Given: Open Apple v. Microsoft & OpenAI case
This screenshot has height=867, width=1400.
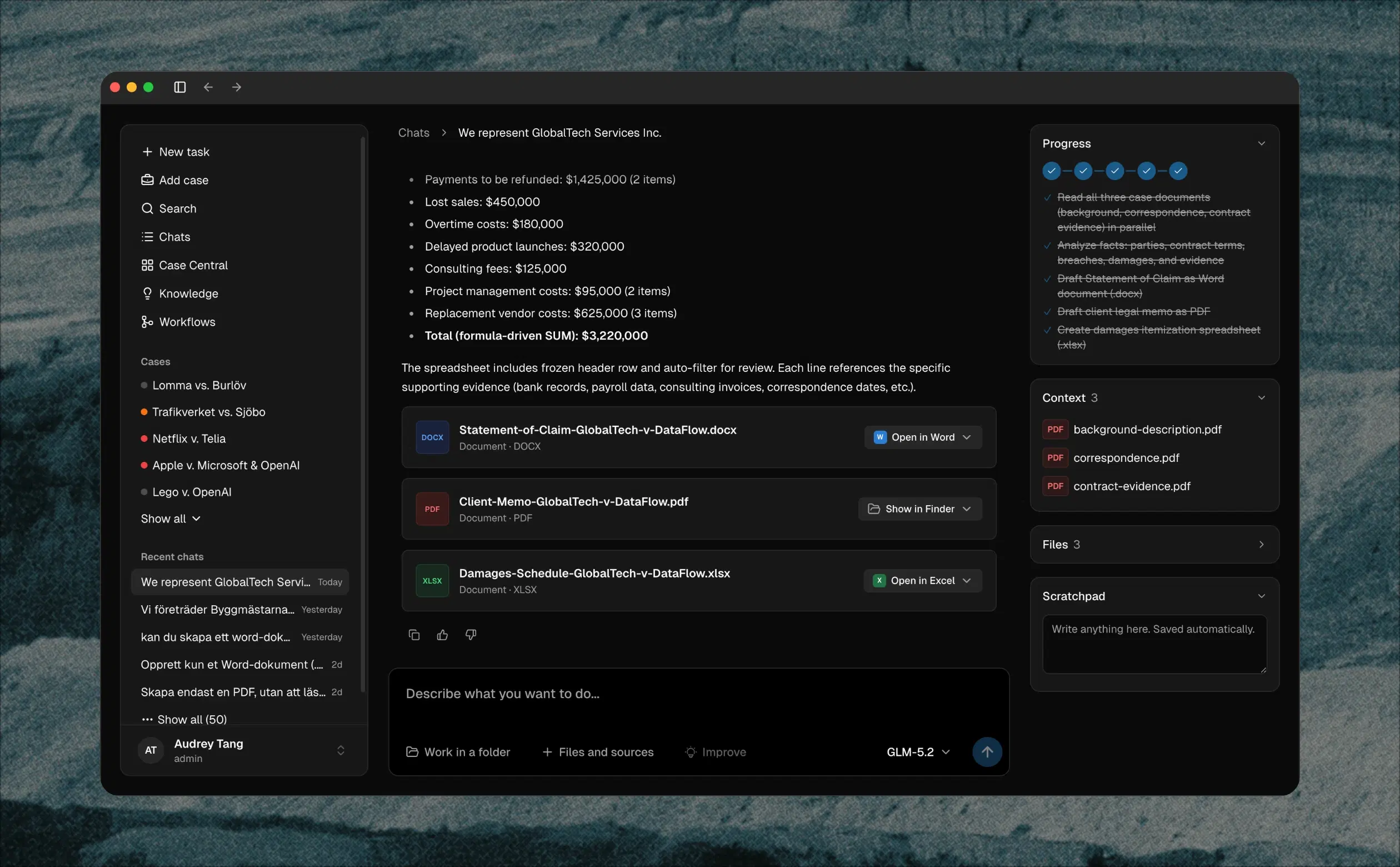Looking at the screenshot, I should 220,466.
